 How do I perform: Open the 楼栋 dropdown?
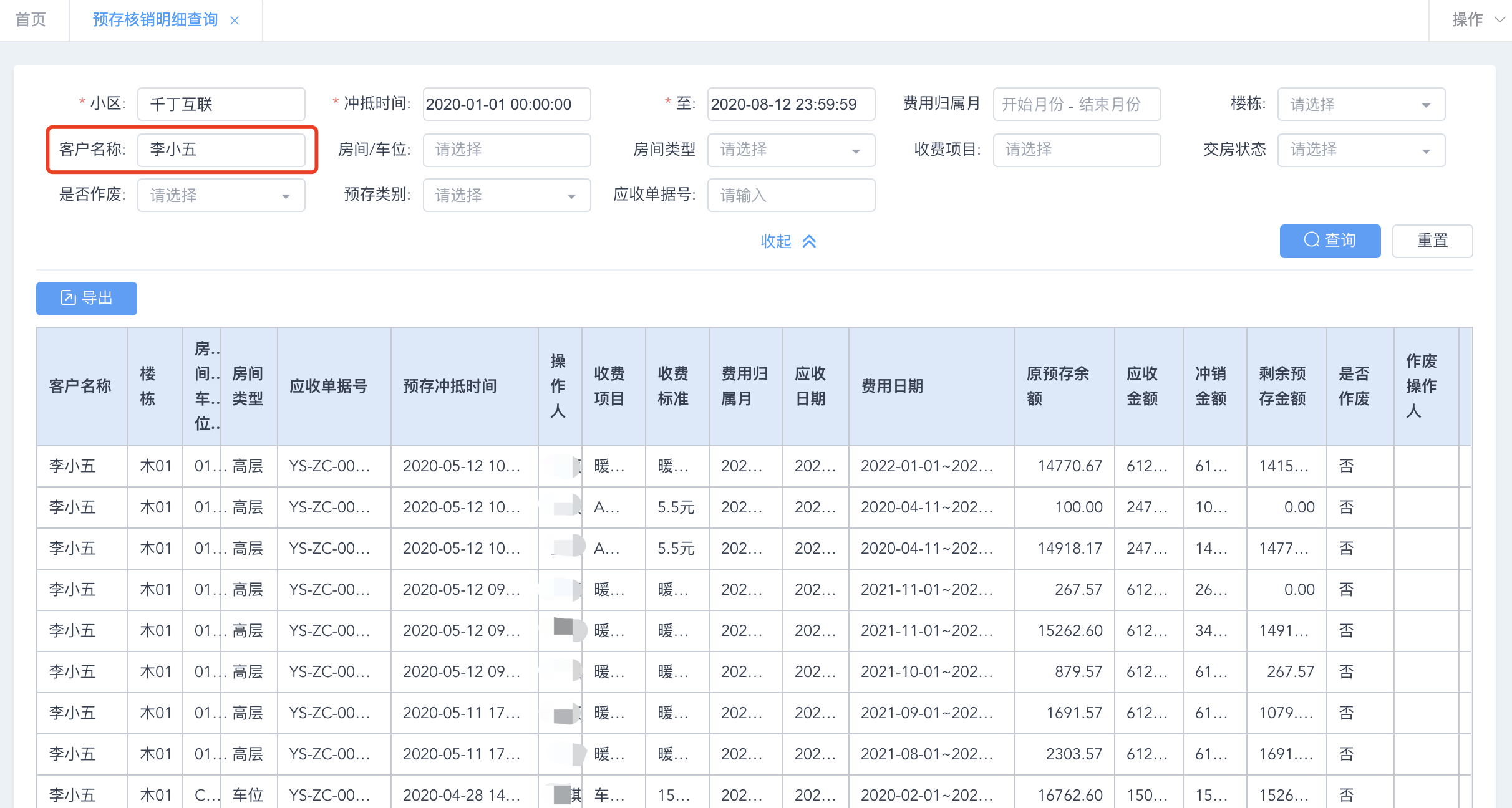[1361, 104]
